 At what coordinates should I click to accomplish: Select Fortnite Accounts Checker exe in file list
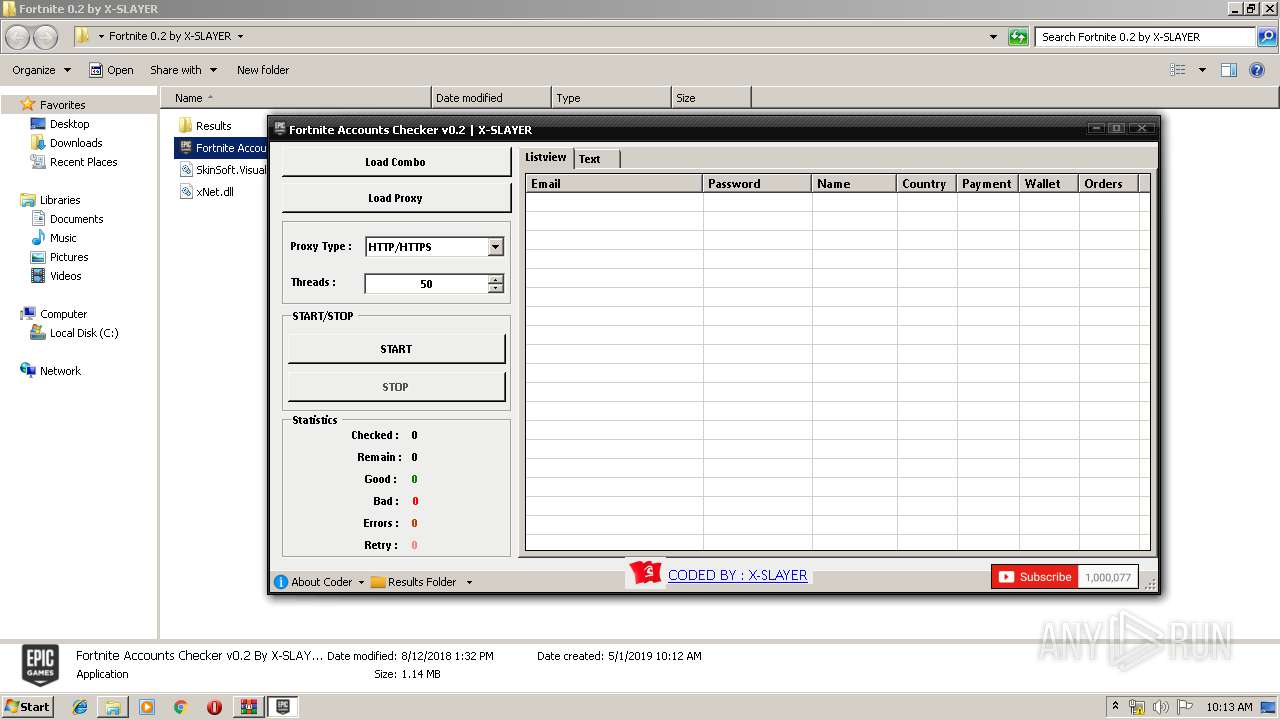[x=220, y=148]
